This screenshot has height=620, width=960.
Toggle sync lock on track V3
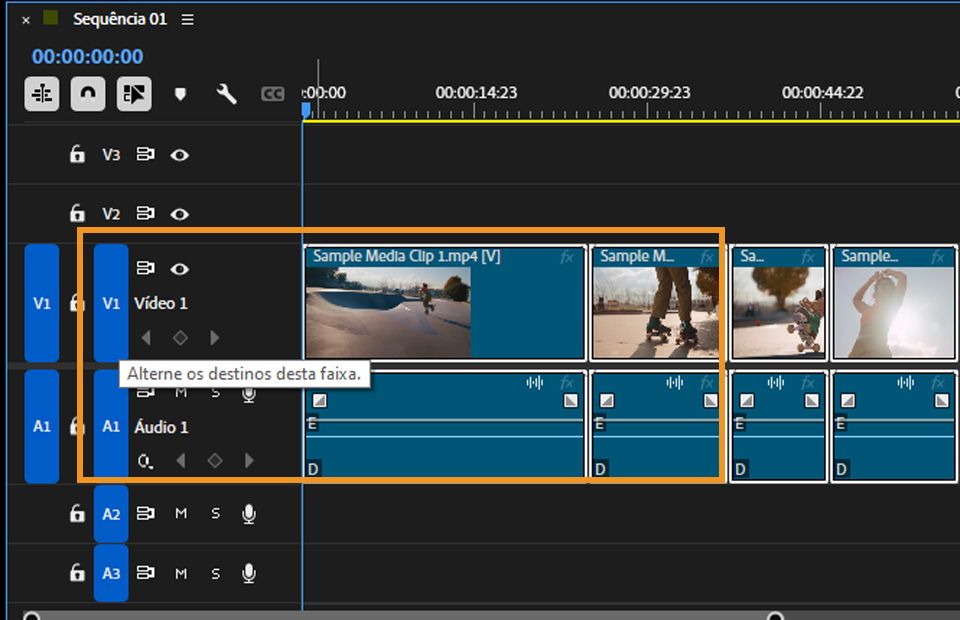click(x=145, y=155)
